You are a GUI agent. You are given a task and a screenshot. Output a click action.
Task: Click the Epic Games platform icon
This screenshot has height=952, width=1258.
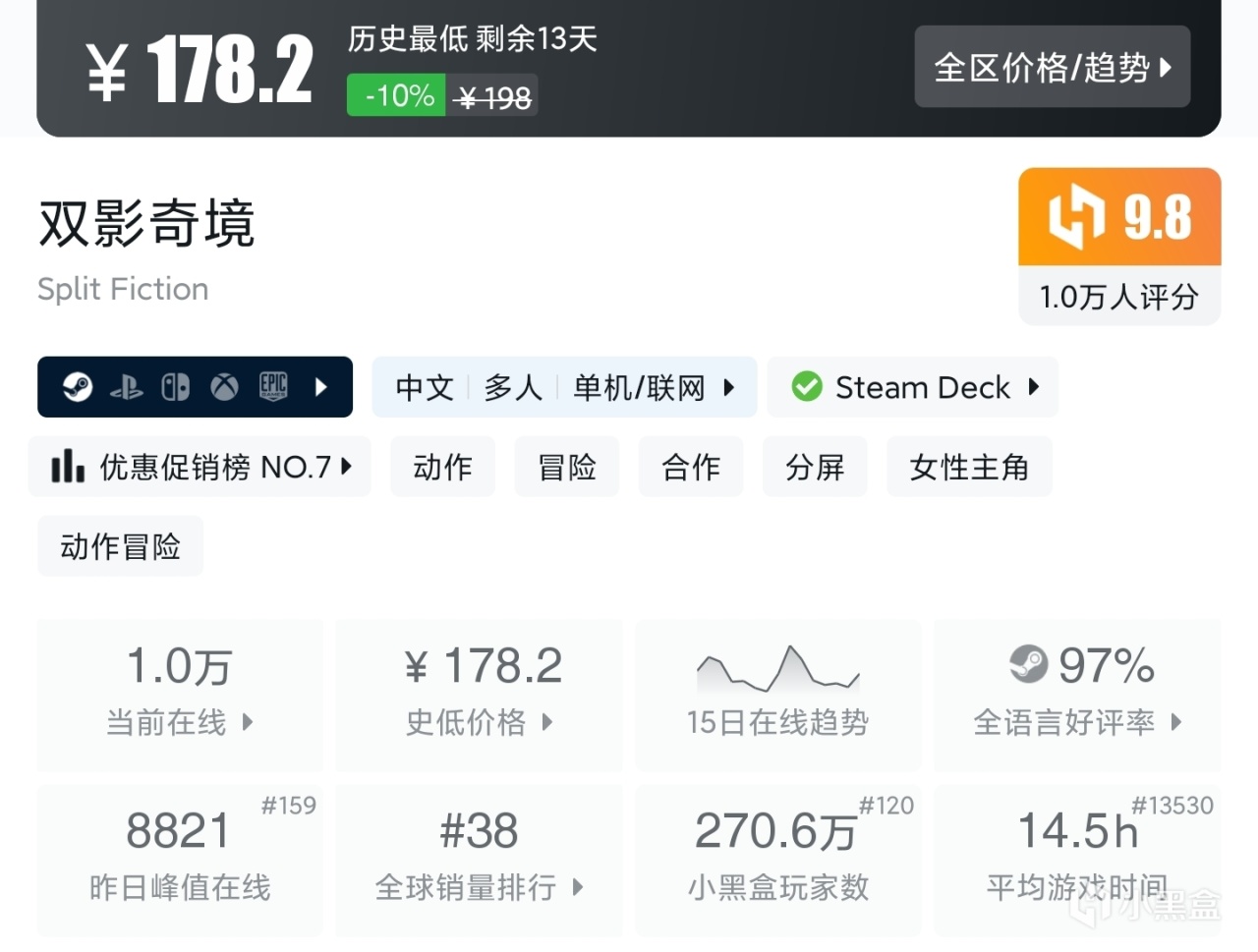[x=273, y=387]
